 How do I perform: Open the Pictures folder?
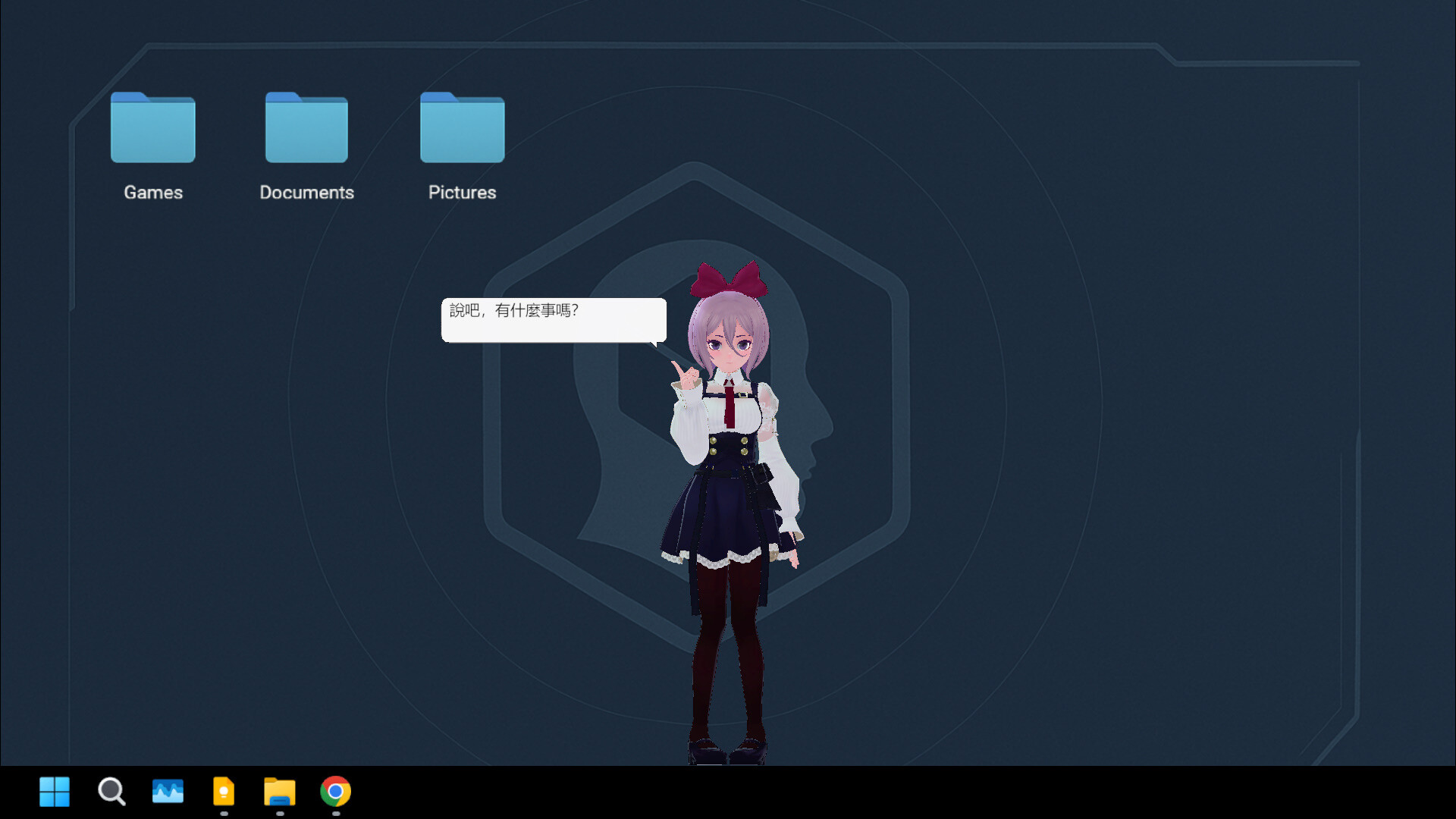pos(461,127)
